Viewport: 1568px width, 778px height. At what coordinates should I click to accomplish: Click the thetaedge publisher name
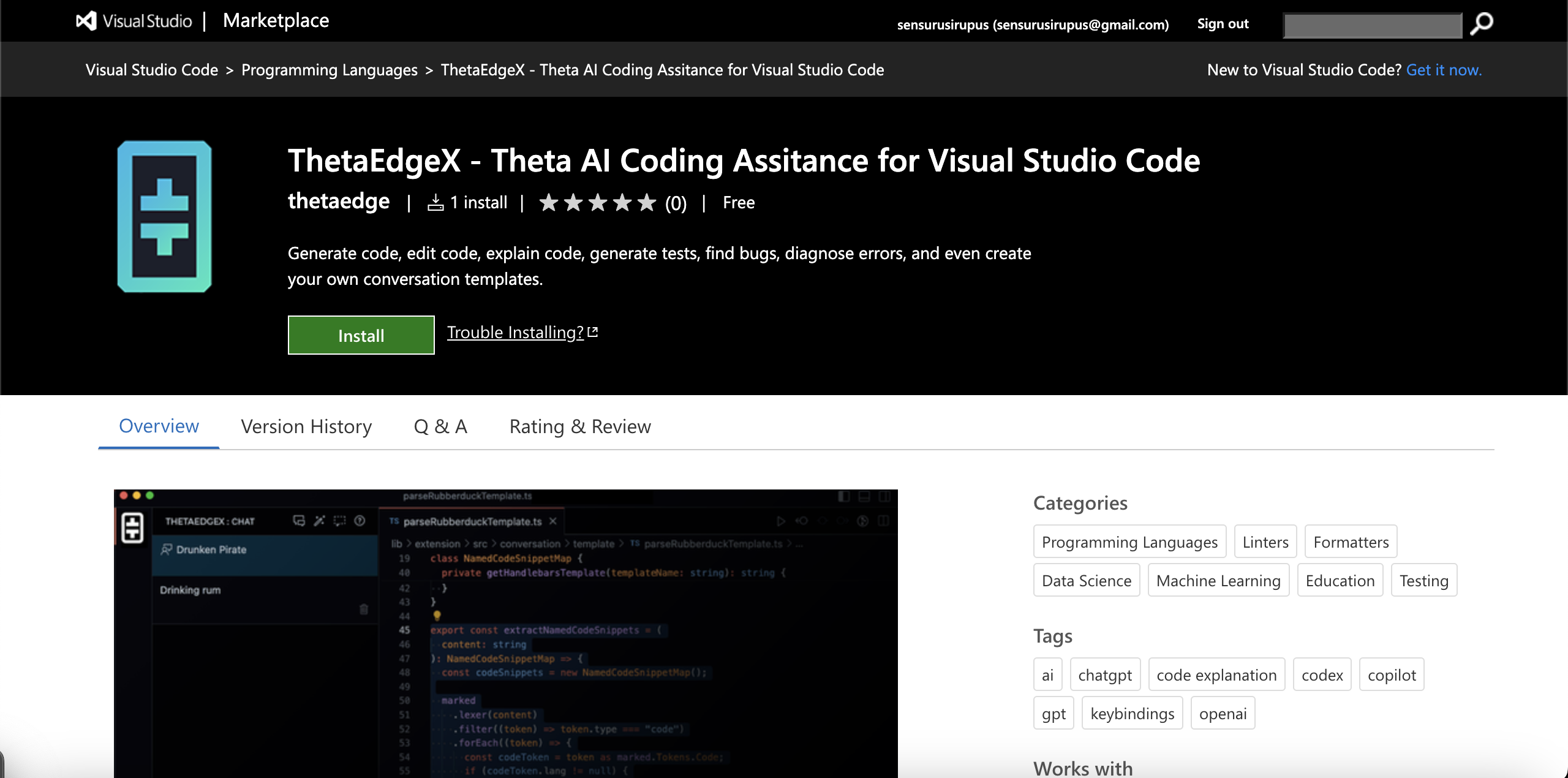point(339,202)
